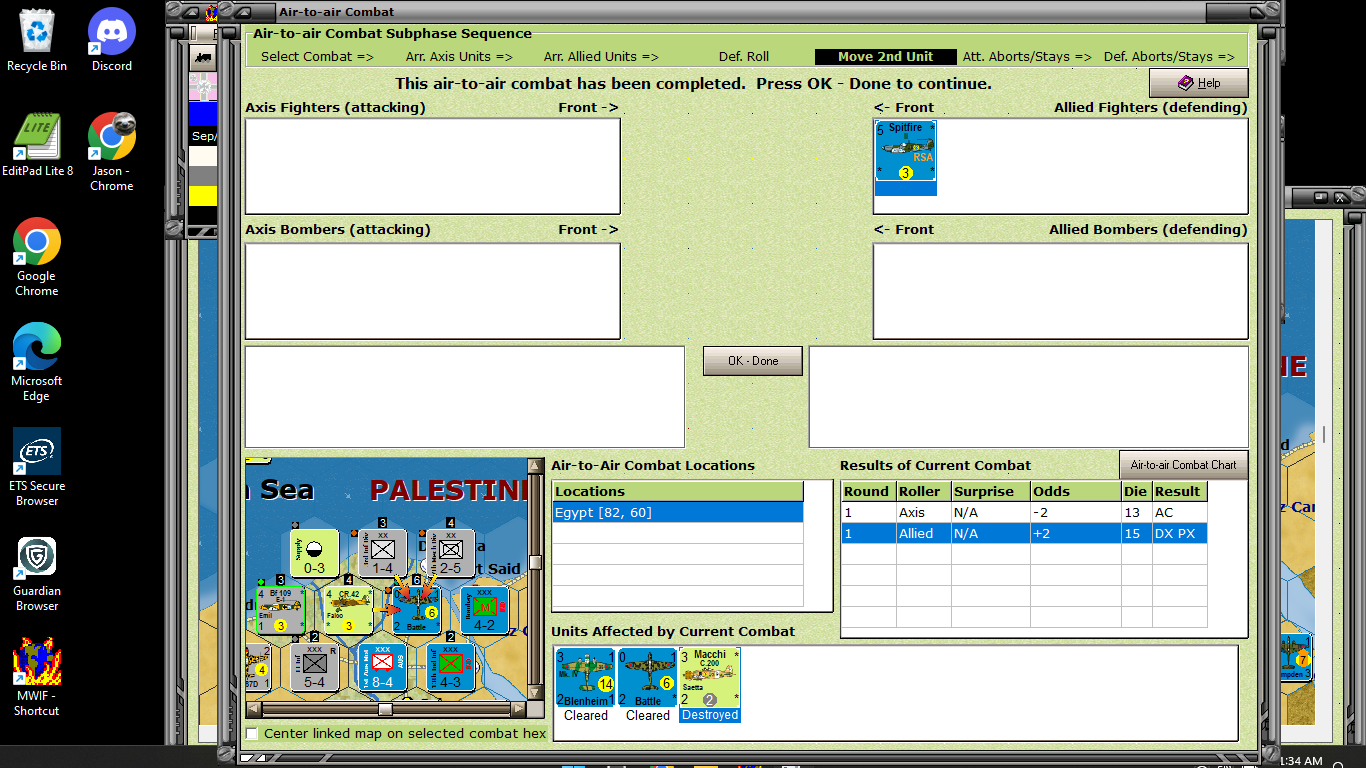
Task: Select the destroyed Macchi C.200 unit
Action: (710, 684)
